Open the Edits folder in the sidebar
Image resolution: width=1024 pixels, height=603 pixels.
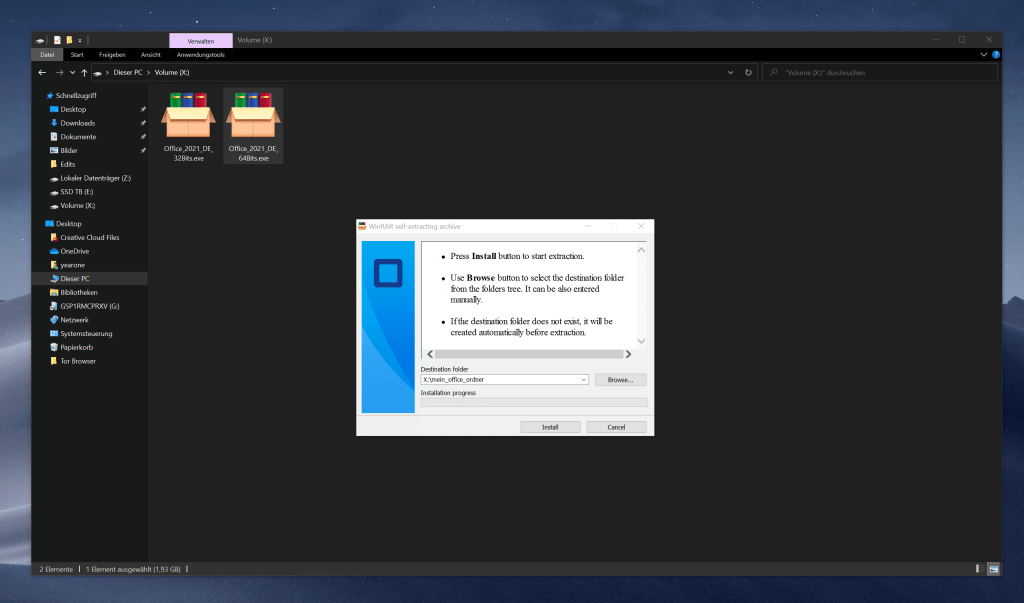point(68,164)
